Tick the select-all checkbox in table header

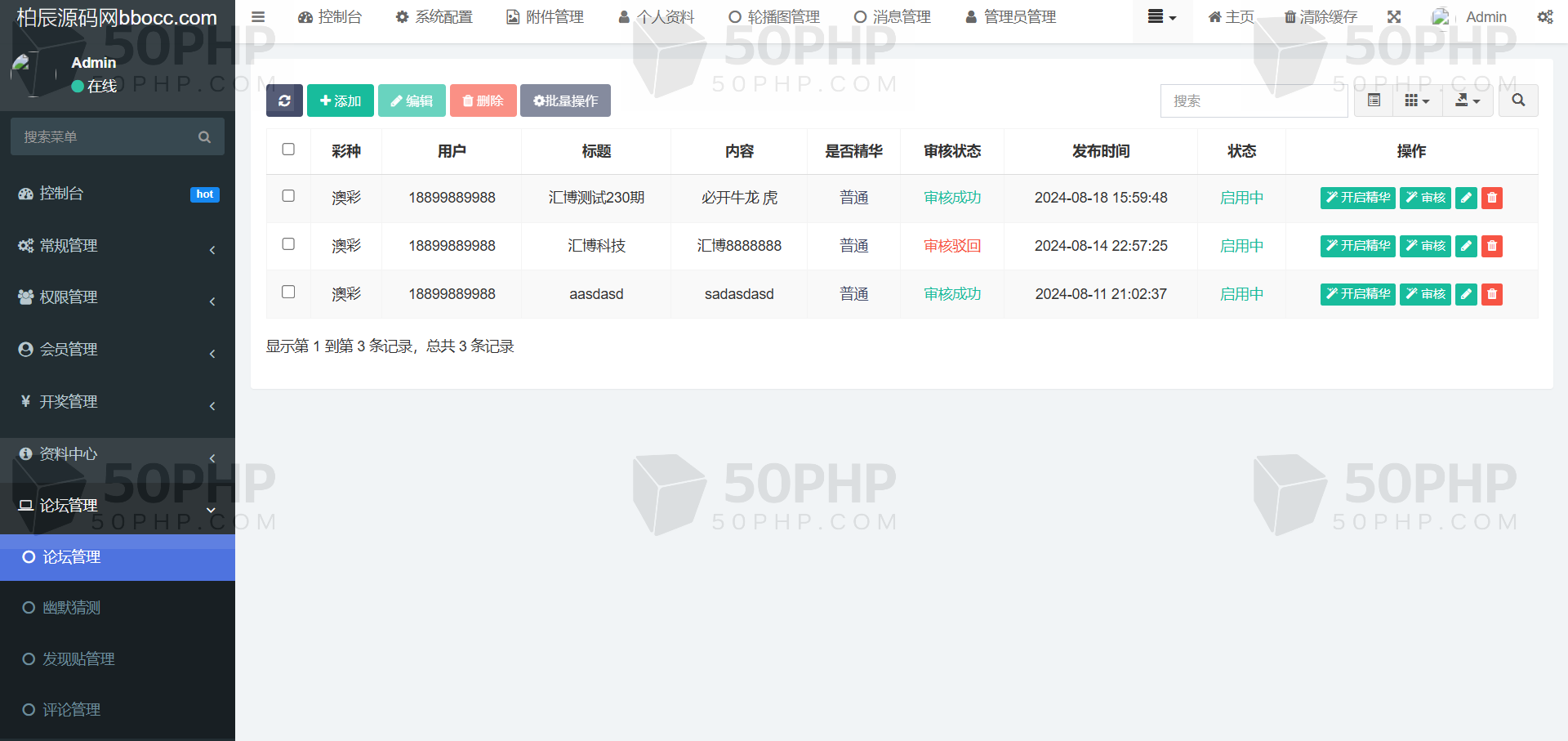288,150
